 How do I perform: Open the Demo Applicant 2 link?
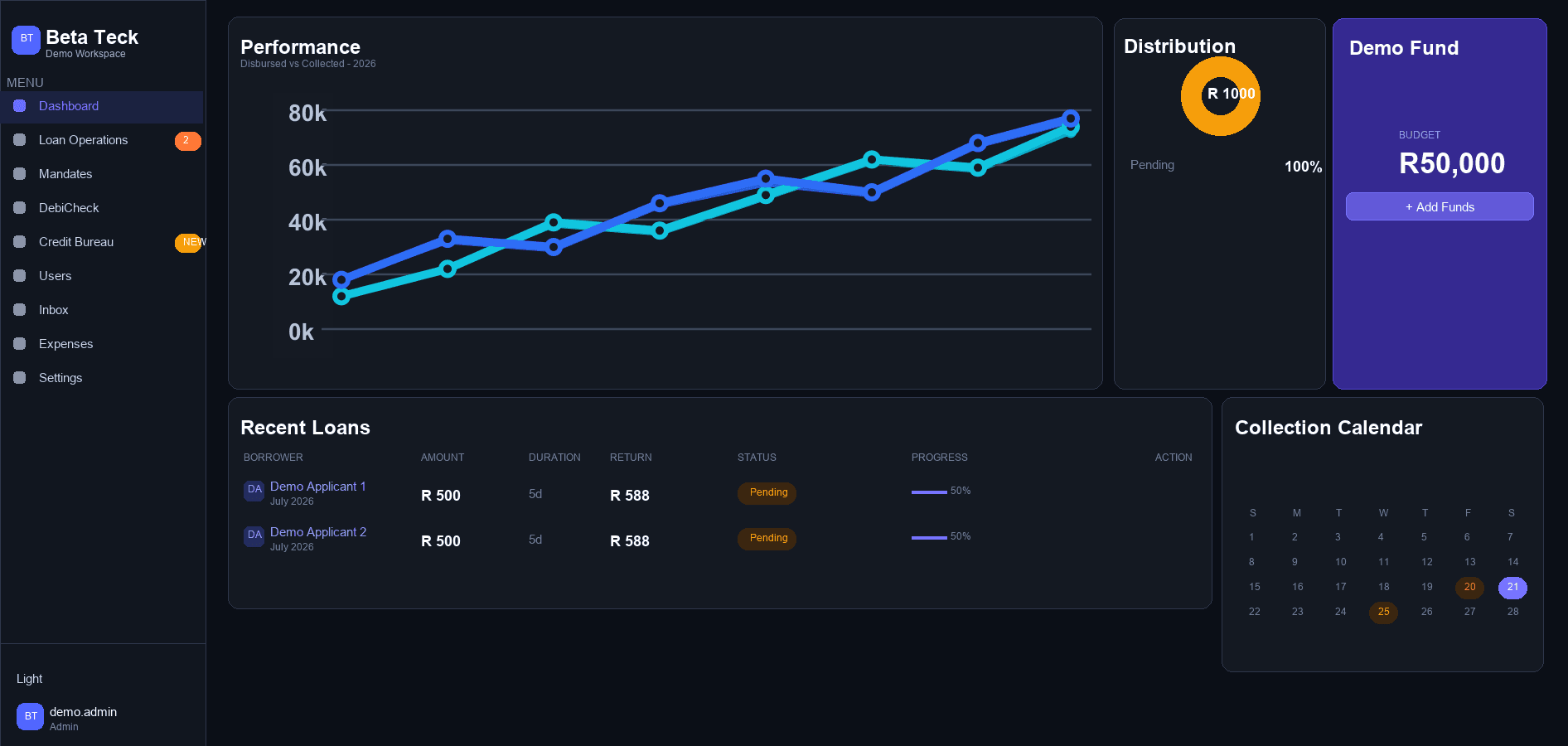(318, 532)
